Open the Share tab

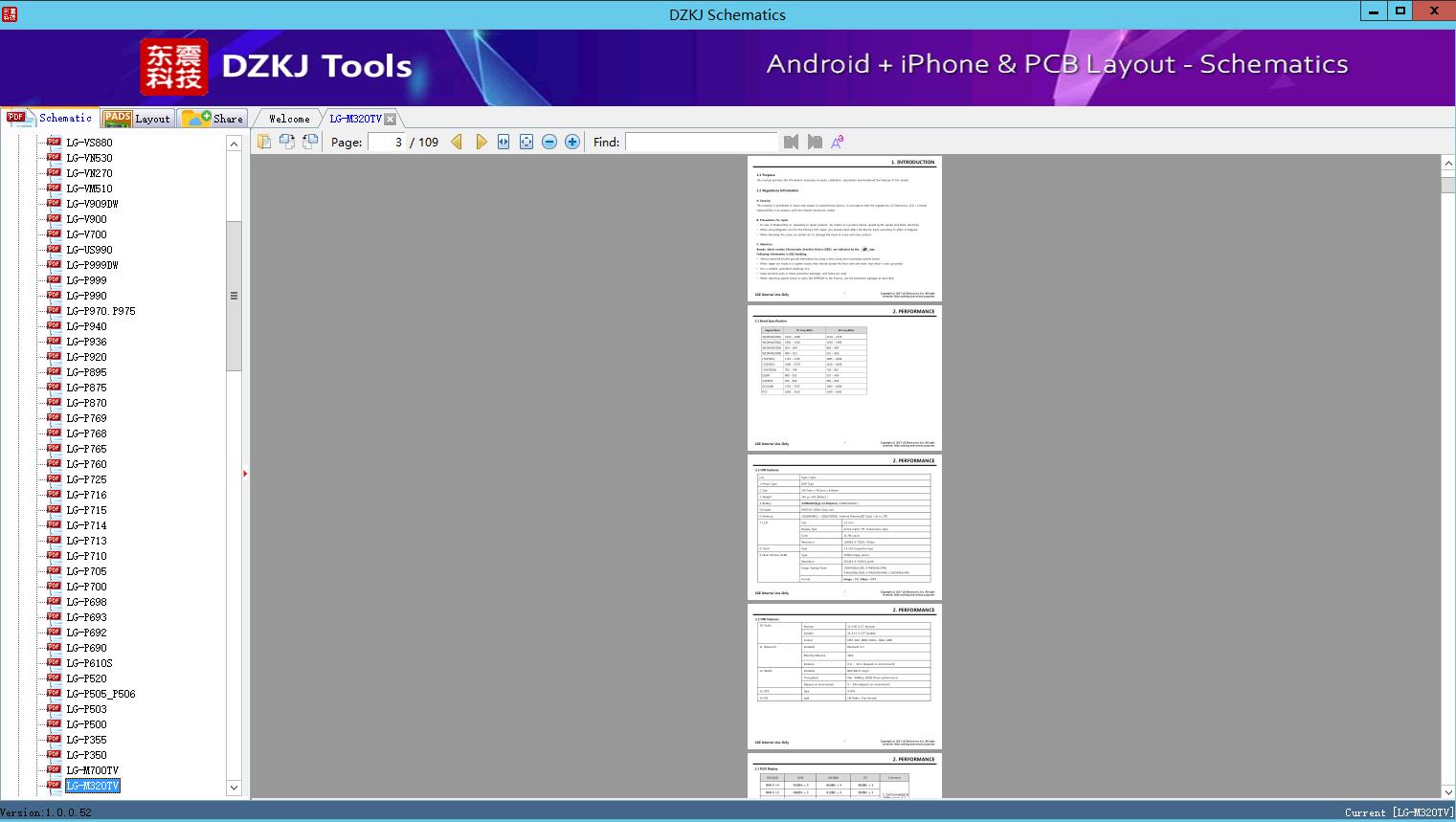(213, 119)
